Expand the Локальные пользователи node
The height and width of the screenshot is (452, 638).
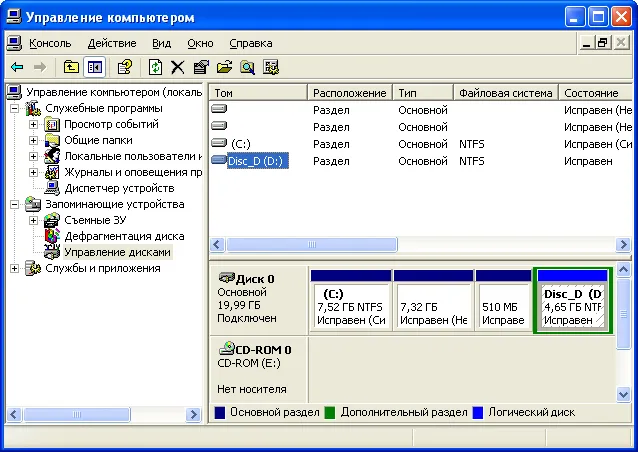coord(33,156)
